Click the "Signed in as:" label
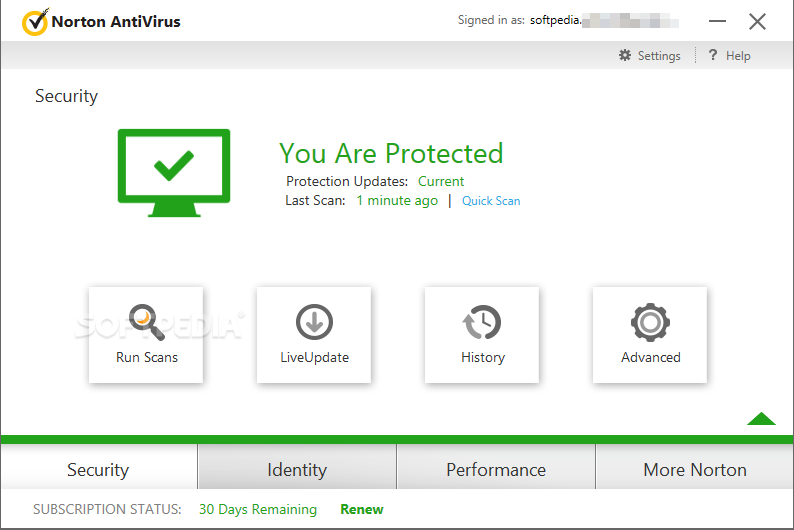Screen dimensions: 794x530 (x=491, y=20)
